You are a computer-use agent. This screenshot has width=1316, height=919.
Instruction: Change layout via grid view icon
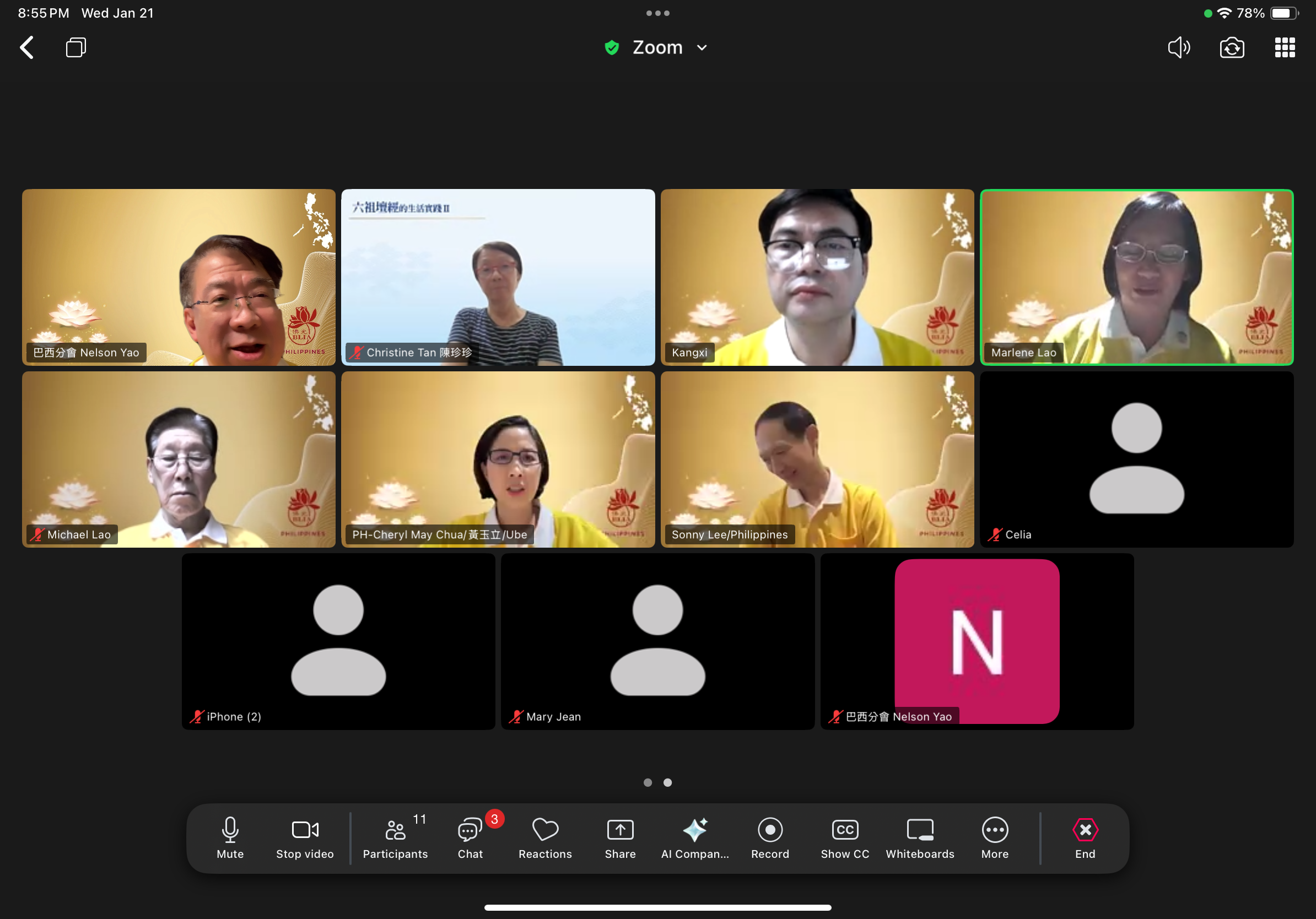coord(1284,47)
